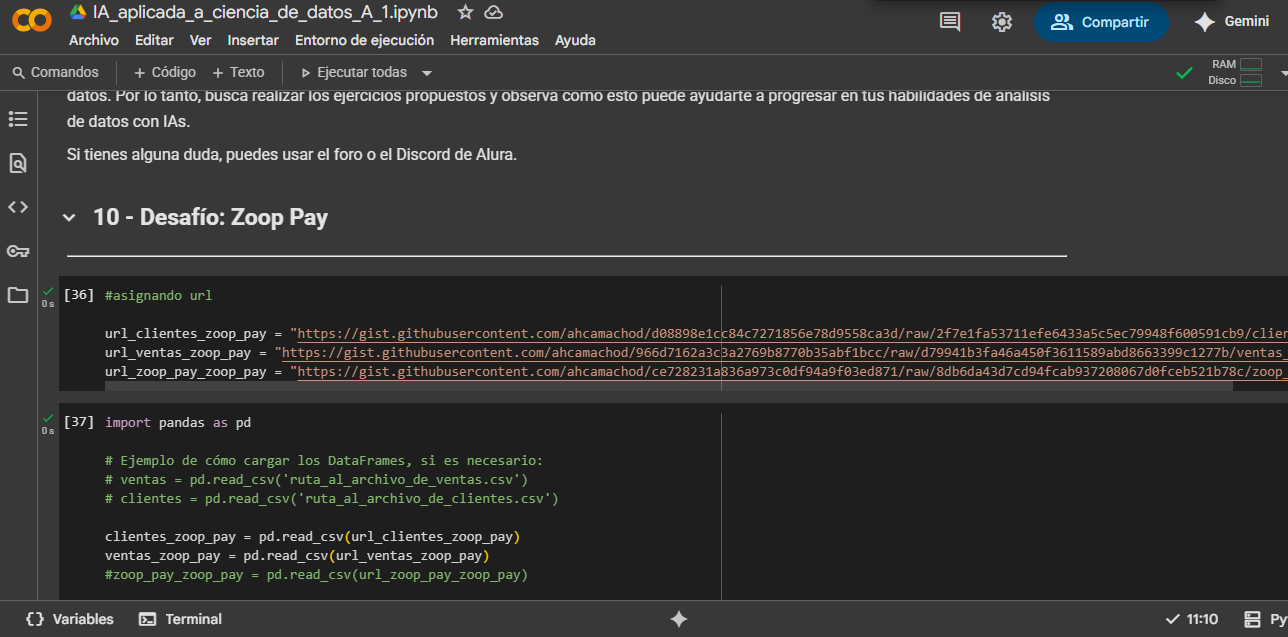Star the notebook
The height and width of the screenshot is (637, 1288).
pyautogui.click(x=465, y=12)
